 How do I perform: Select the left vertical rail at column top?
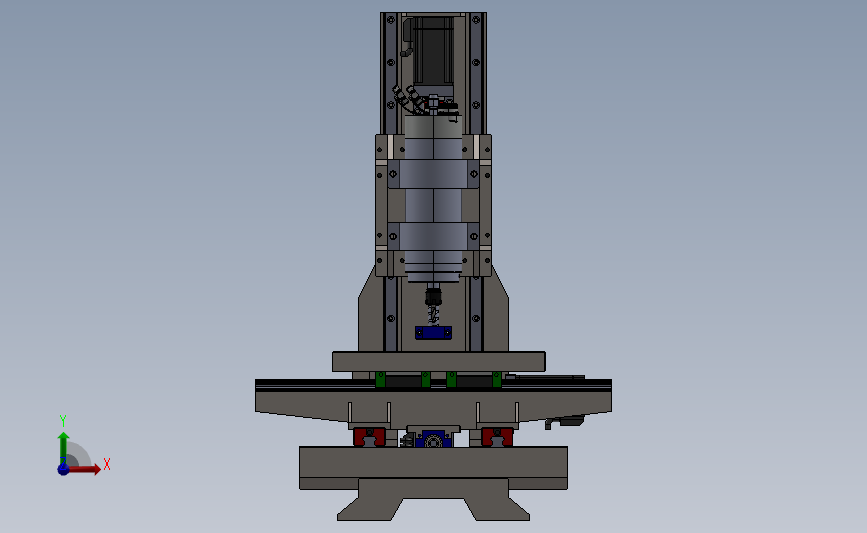(391, 73)
